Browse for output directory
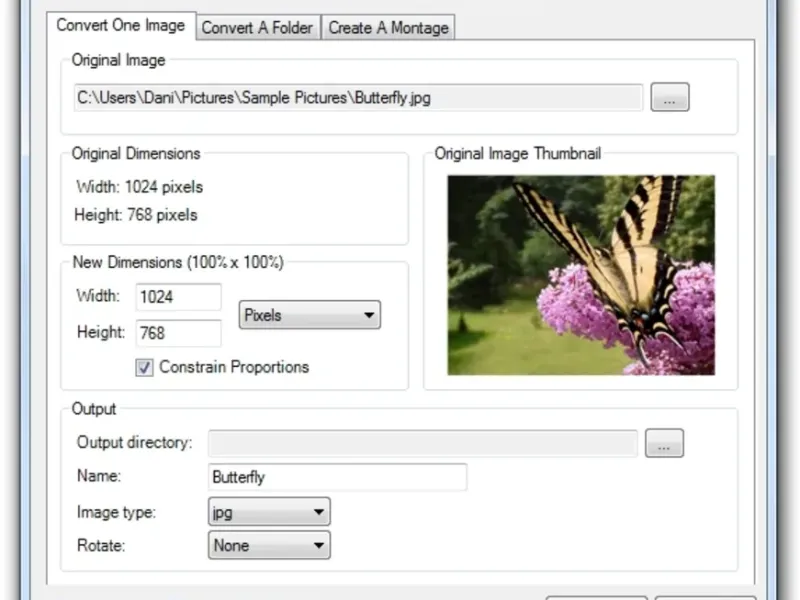This screenshot has height=600, width=800. [x=664, y=443]
